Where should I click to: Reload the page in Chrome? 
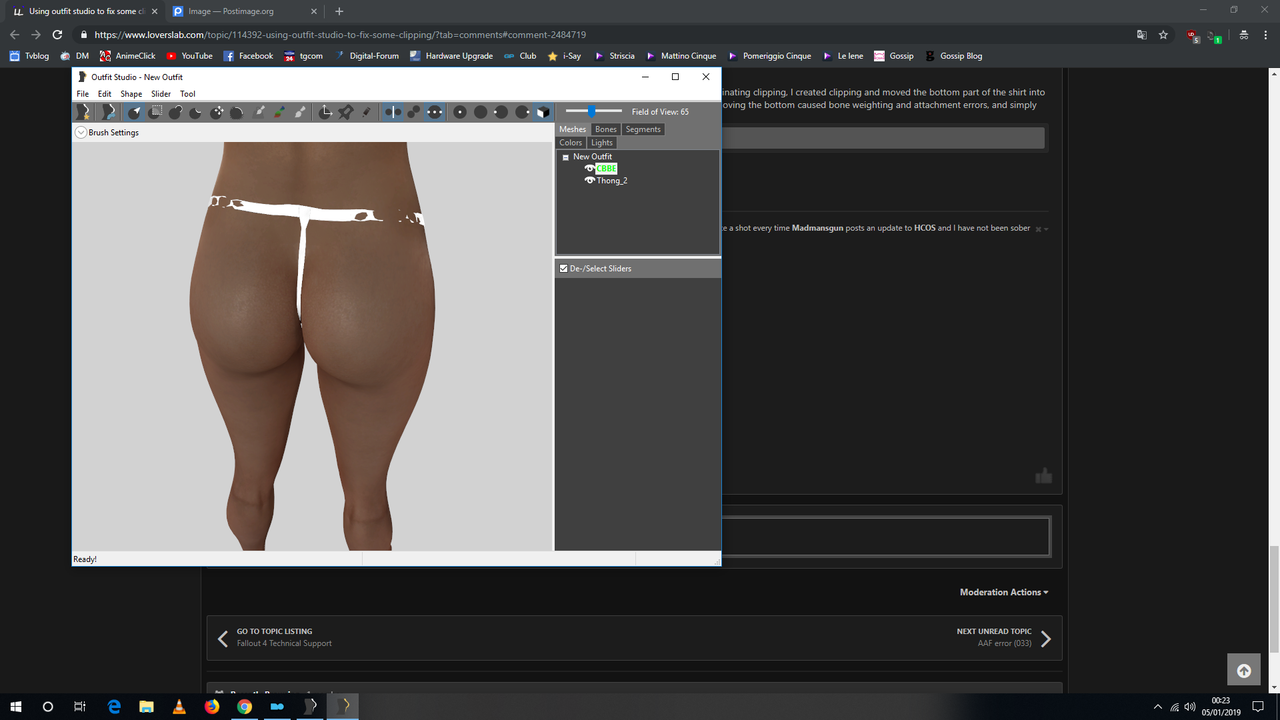tap(57, 34)
